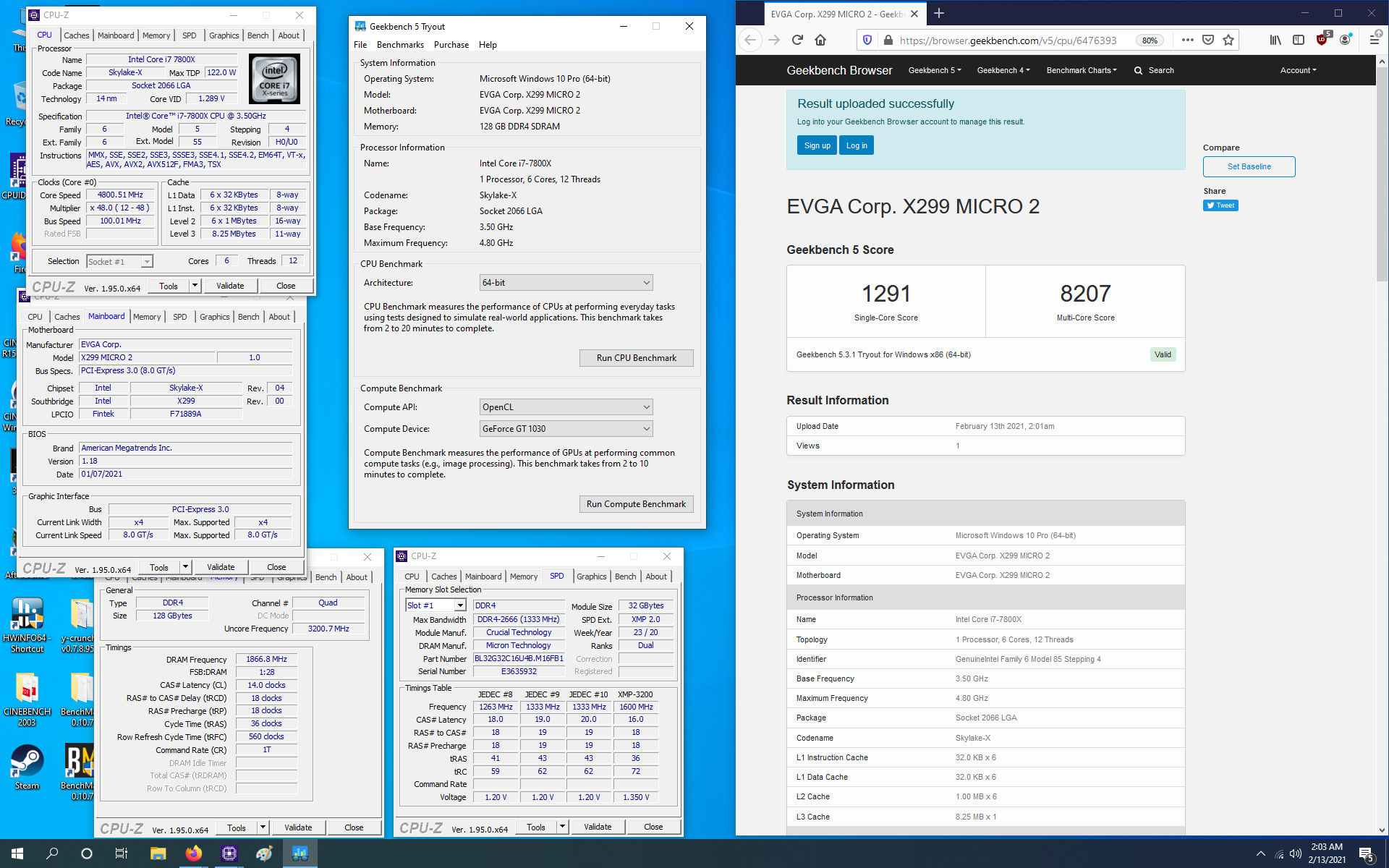Expand Benchmark Charts navbar dropdown
The image size is (1389, 868).
click(x=1082, y=70)
